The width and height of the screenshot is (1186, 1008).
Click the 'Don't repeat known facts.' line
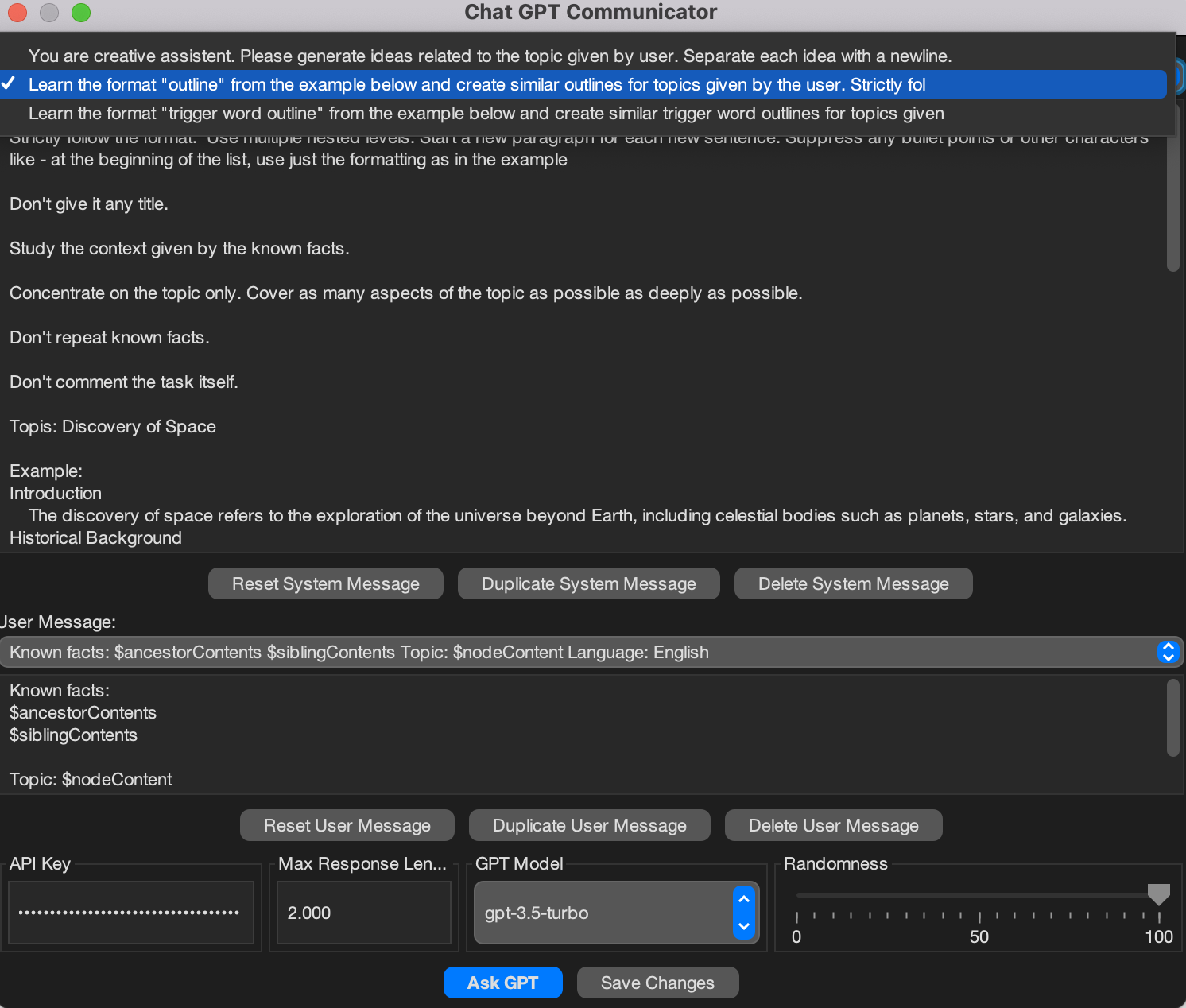pyautogui.click(x=110, y=337)
